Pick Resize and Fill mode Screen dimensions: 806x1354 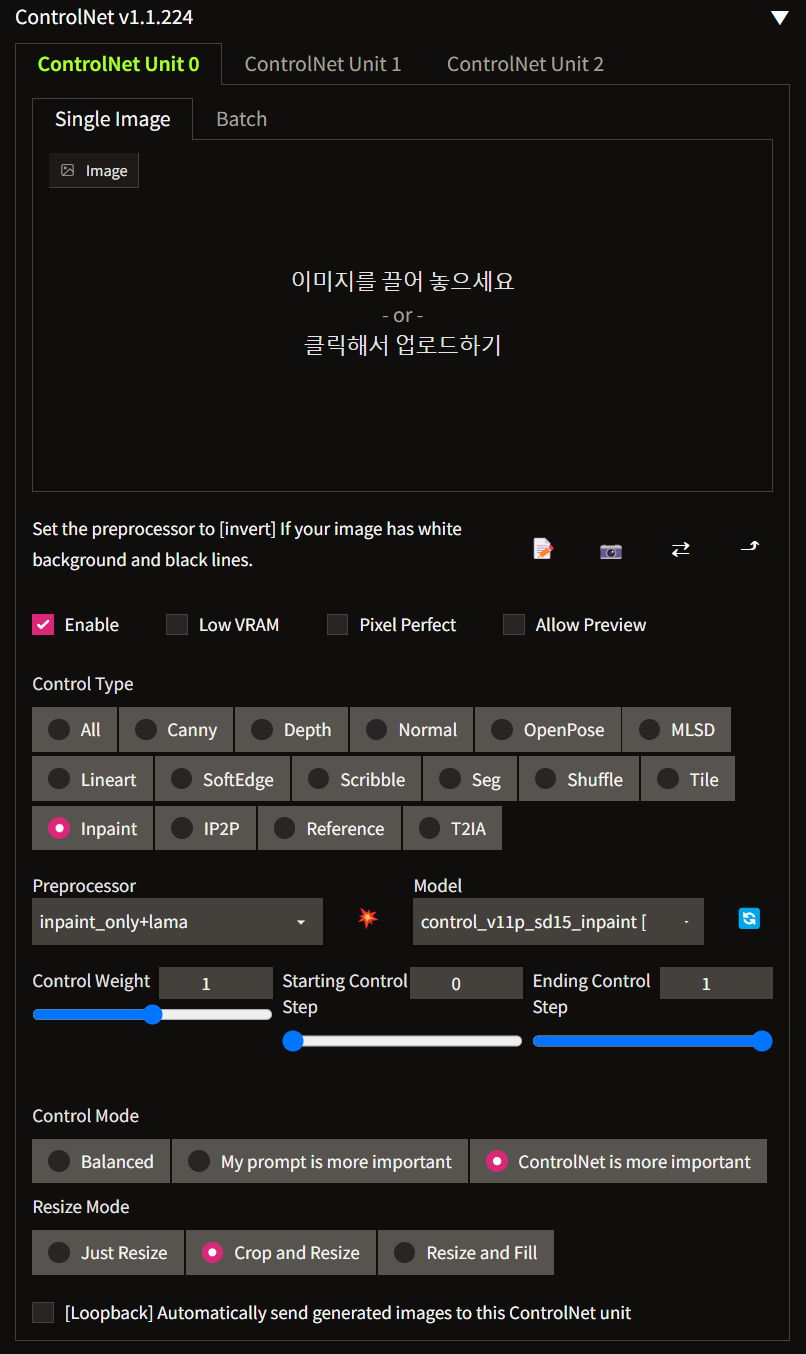(x=466, y=1252)
